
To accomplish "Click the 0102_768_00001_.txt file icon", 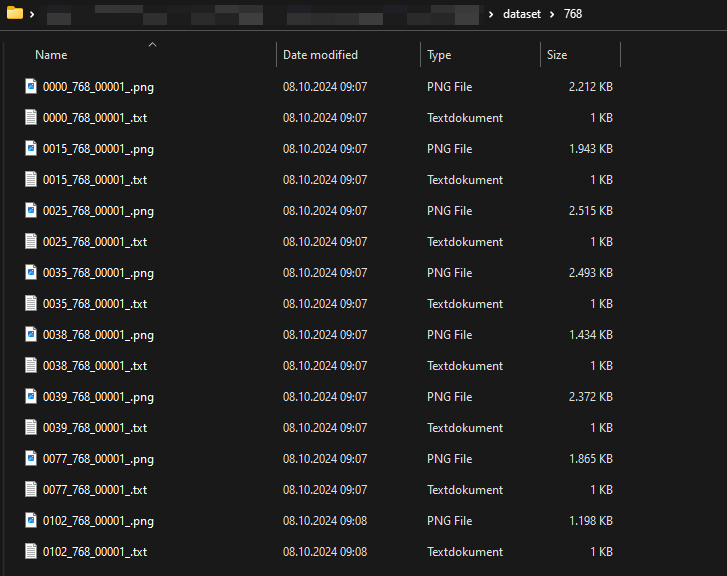I will coord(31,552).
